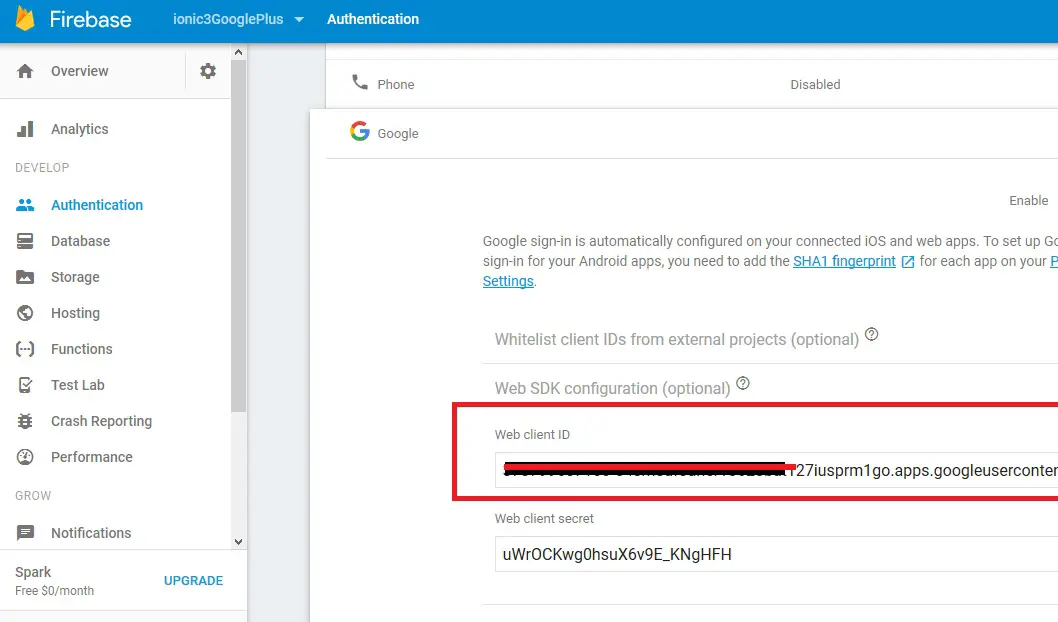Open Notifications in Grow section
This screenshot has width=1058, height=622.
[x=91, y=533]
